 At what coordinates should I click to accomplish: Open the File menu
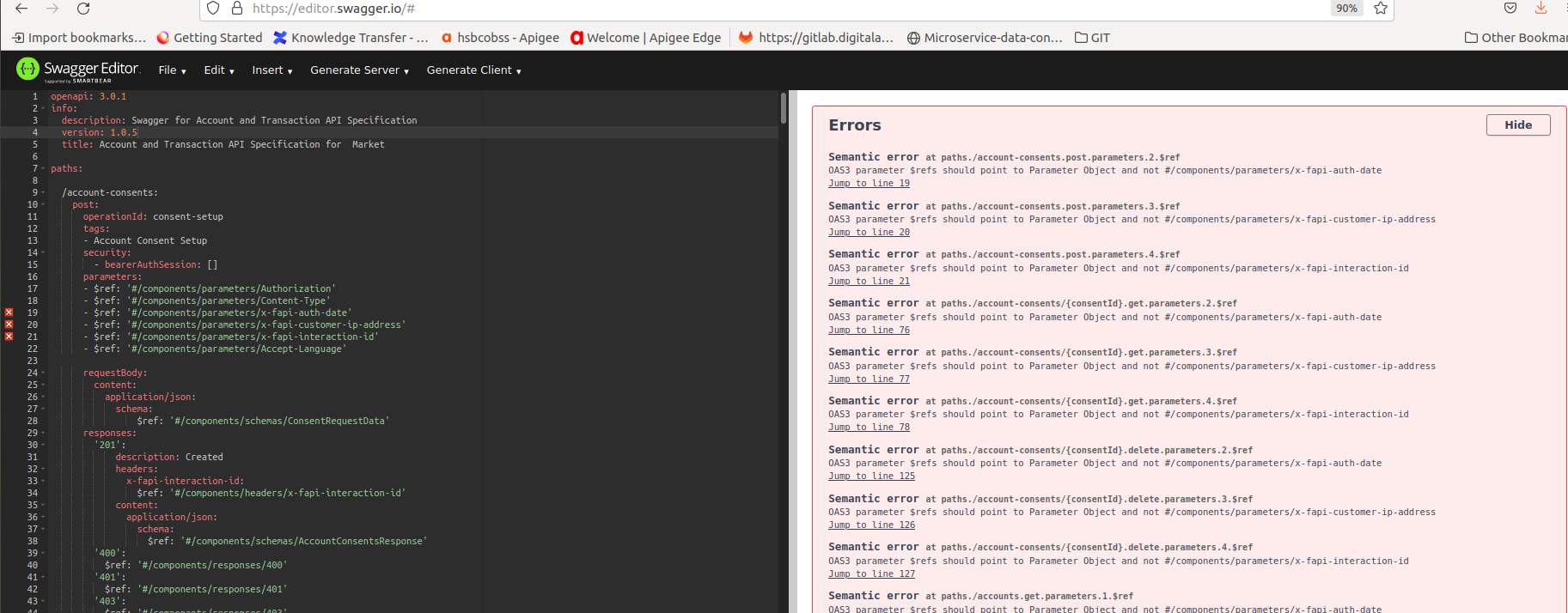pos(172,70)
